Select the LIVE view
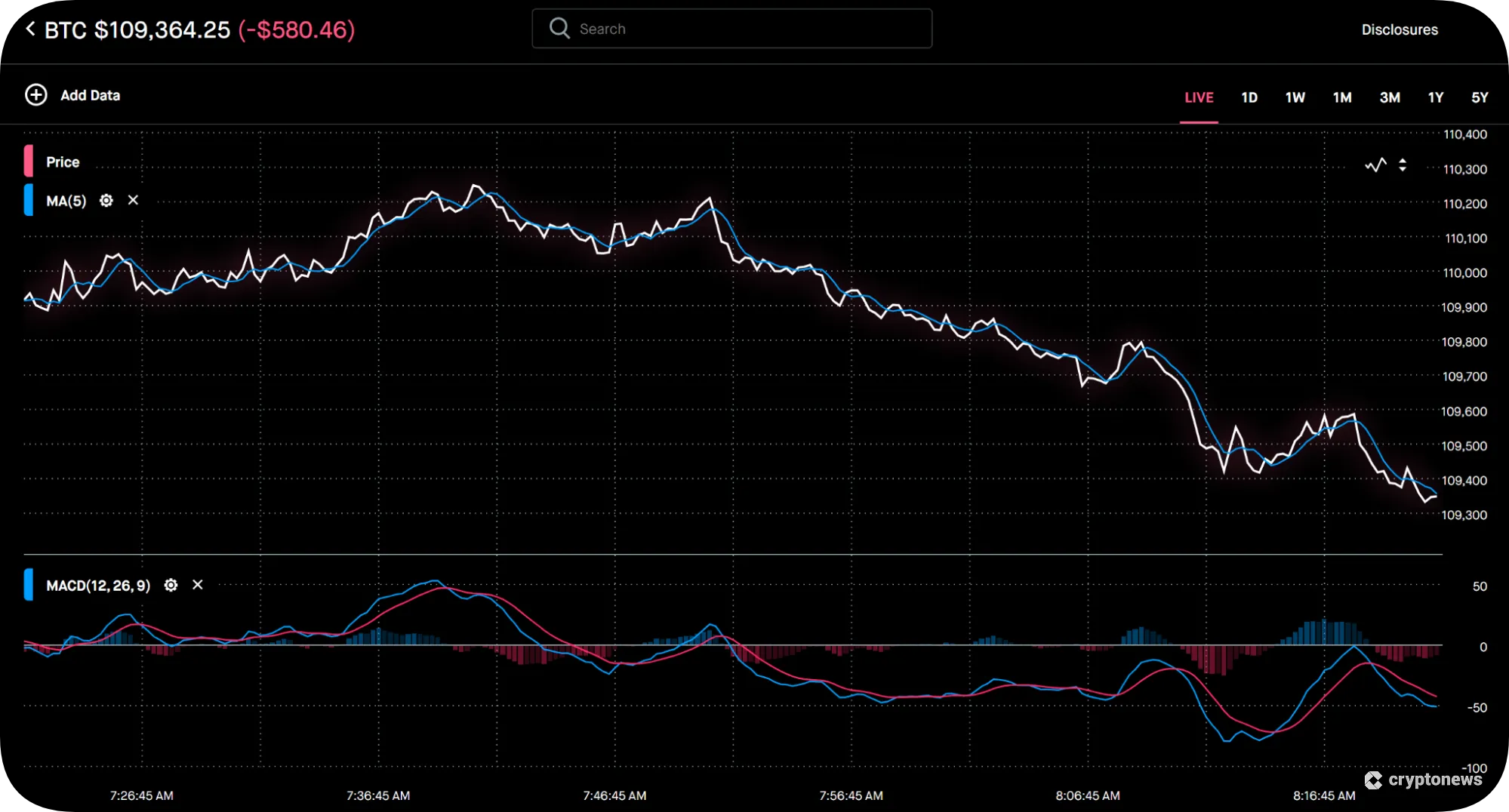This screenshot has width=1509, height=812. pyautogui.click(x=1199, y=97)
